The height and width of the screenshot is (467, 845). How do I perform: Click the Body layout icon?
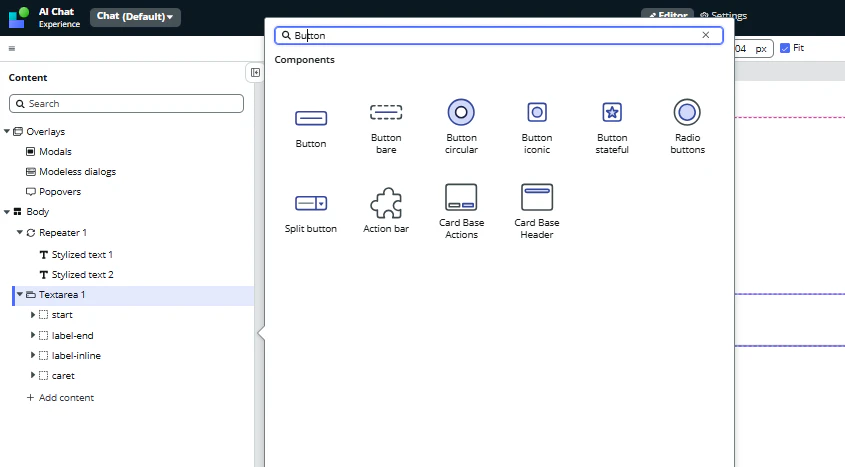18,212
